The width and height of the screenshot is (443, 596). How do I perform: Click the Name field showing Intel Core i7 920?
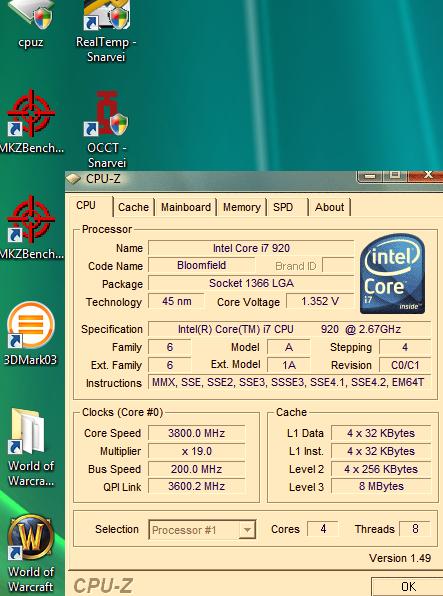pyautogui.click(x=251, y=248)
